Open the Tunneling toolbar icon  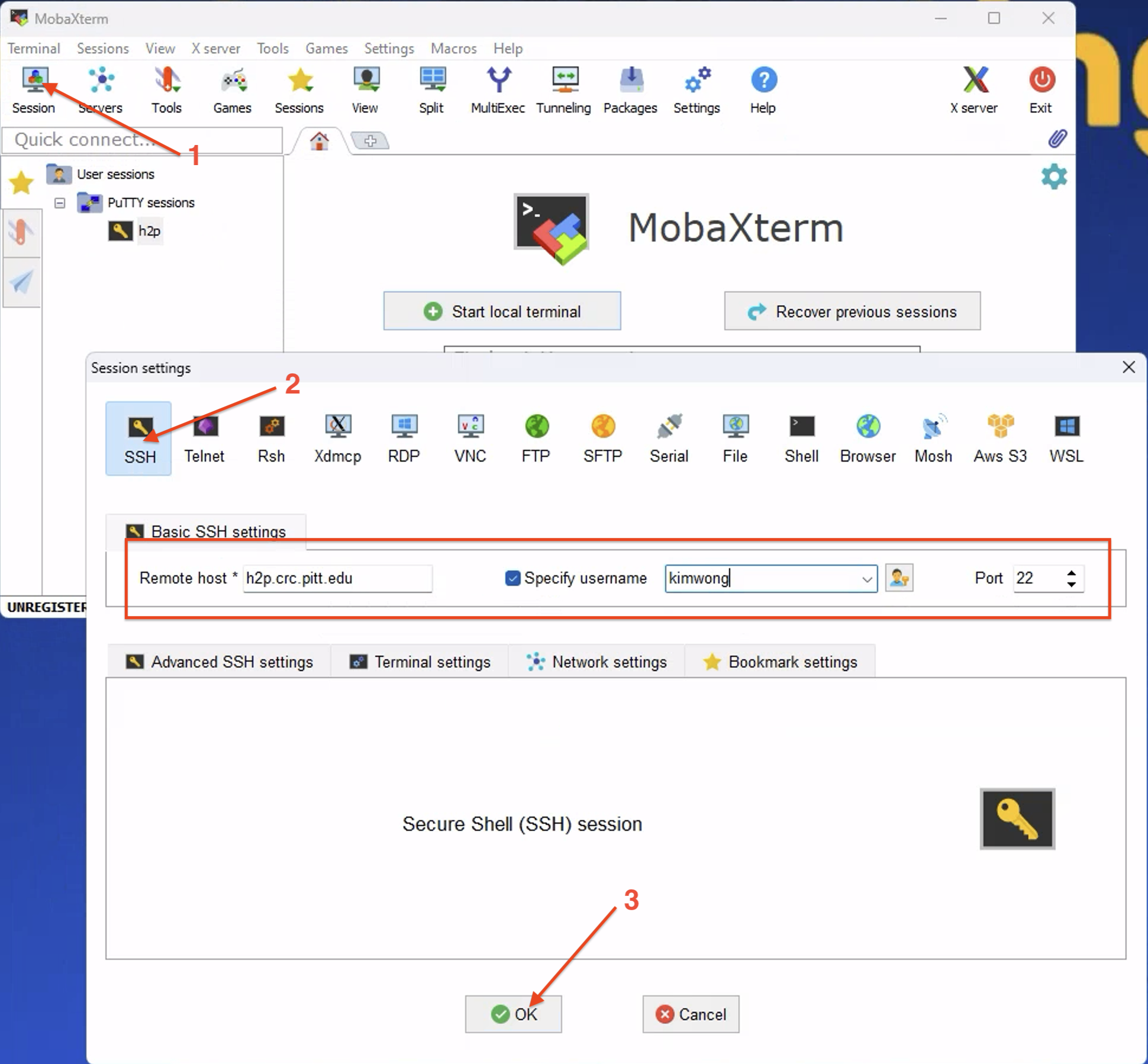(x=564, y=91)
